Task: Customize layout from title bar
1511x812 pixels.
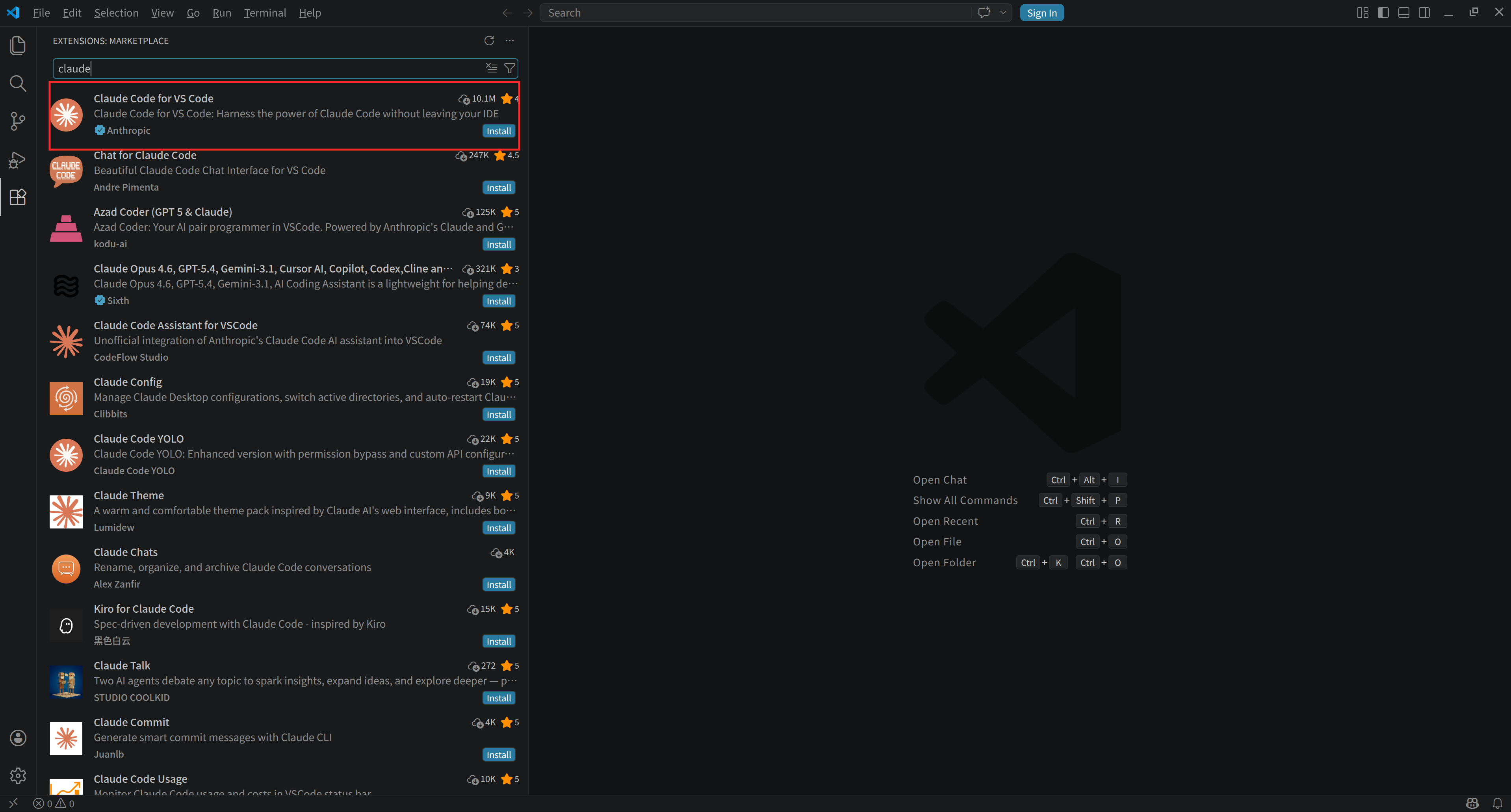Action: (x=1362, y=13)
